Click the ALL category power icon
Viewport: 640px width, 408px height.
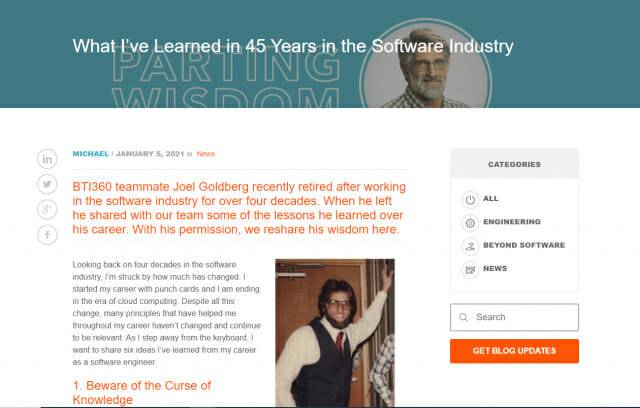tap(470, 199)
